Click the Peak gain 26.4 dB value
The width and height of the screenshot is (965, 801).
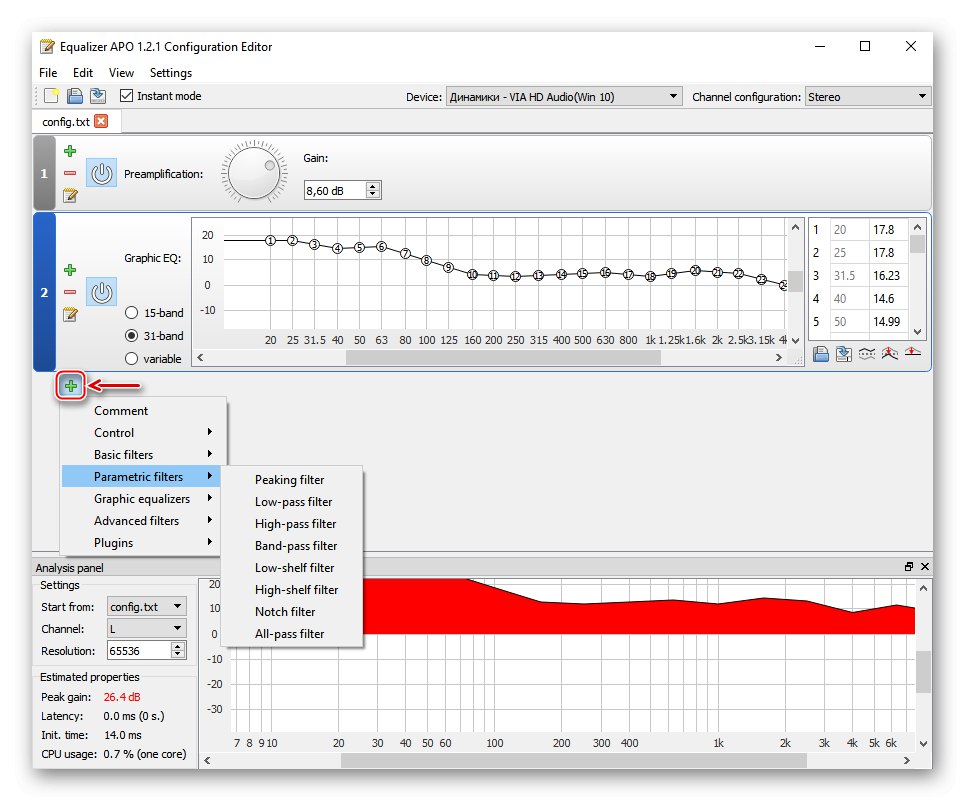click(x=122, y=697)
